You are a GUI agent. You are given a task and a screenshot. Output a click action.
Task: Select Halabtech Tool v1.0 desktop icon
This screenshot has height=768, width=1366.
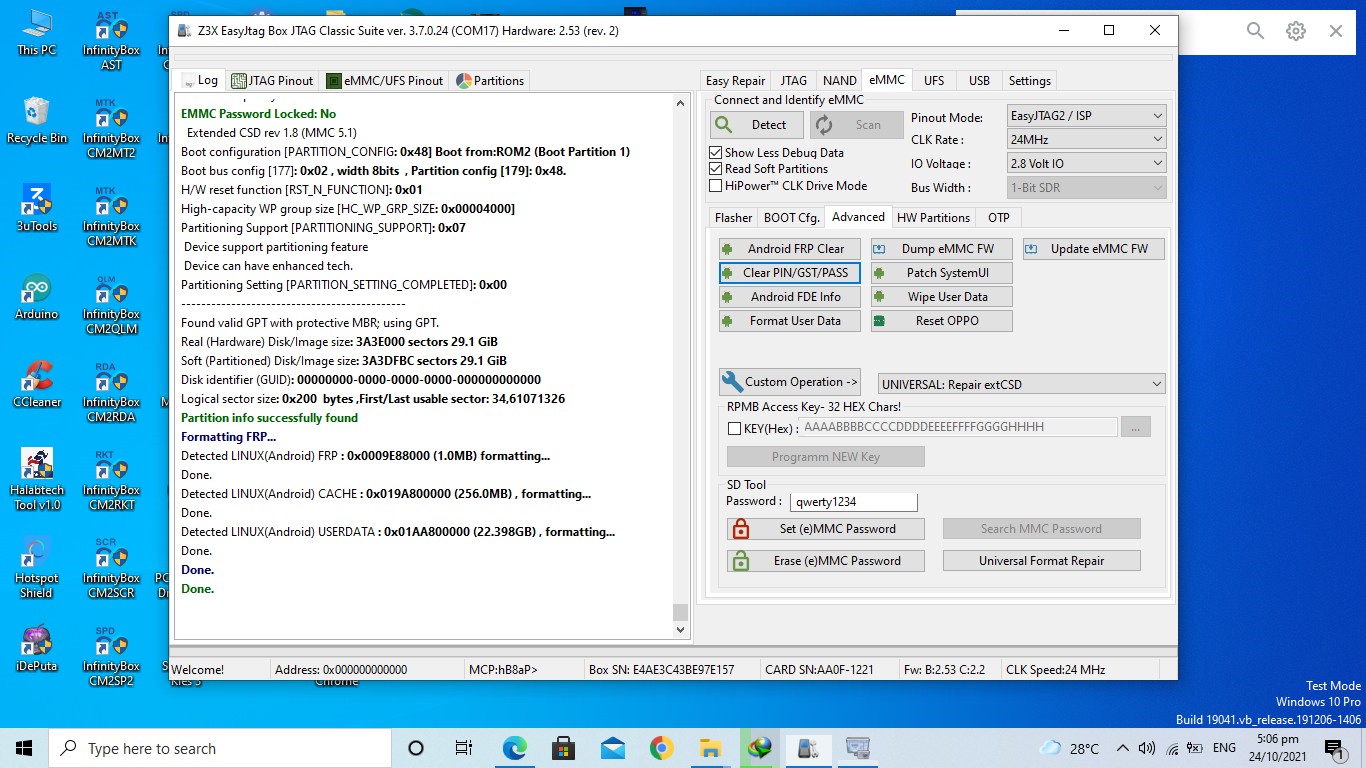(37, 480)
